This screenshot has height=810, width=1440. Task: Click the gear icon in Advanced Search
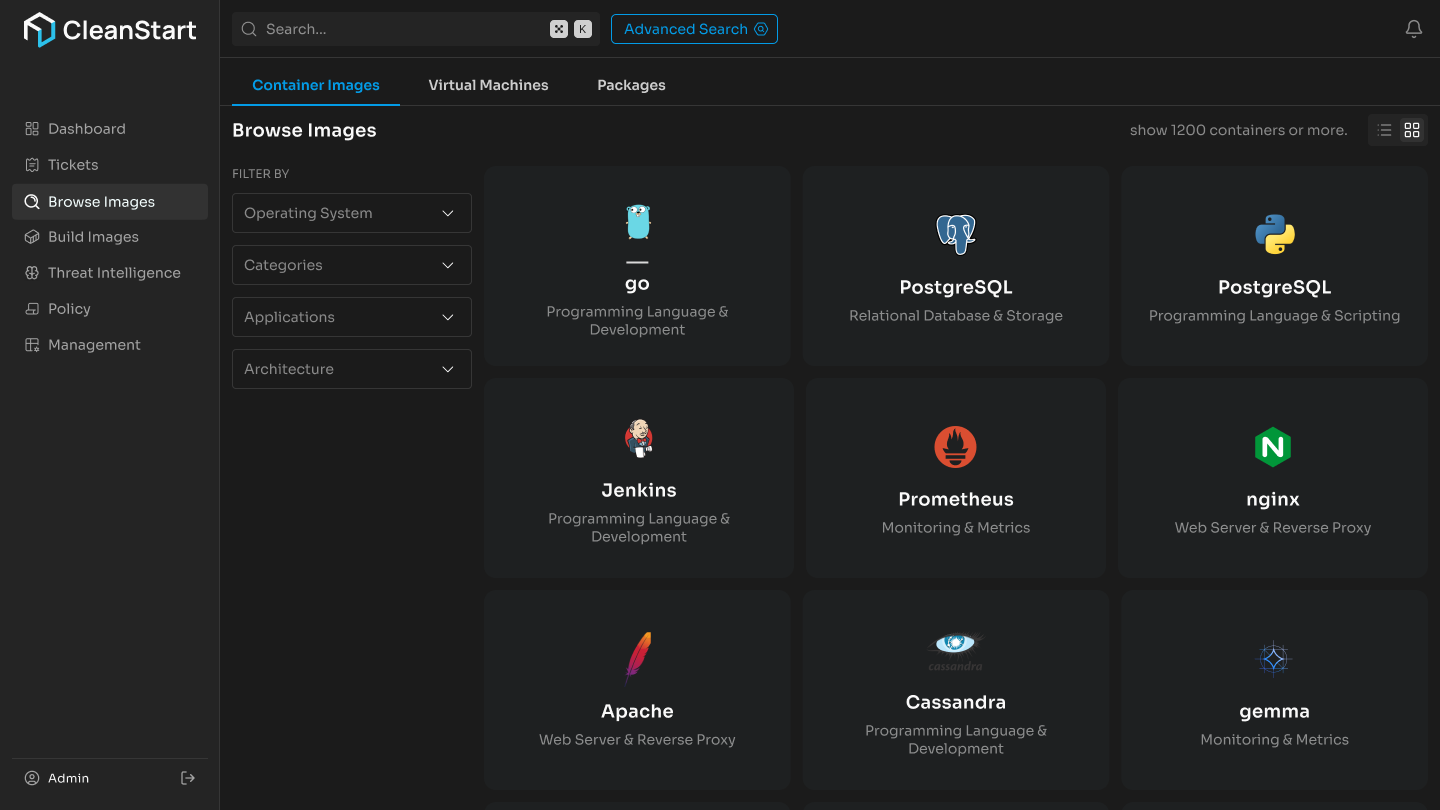click(761, 29)
